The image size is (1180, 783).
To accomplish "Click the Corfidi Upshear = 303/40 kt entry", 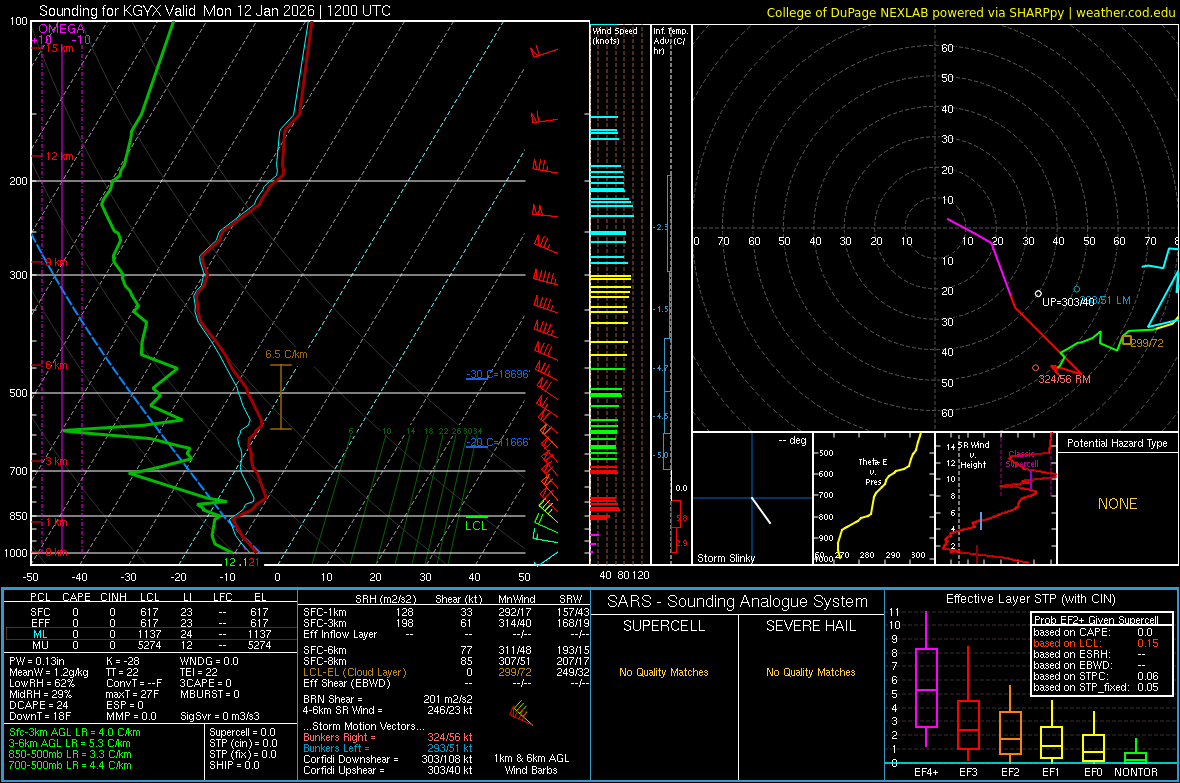I will (388, 770).
